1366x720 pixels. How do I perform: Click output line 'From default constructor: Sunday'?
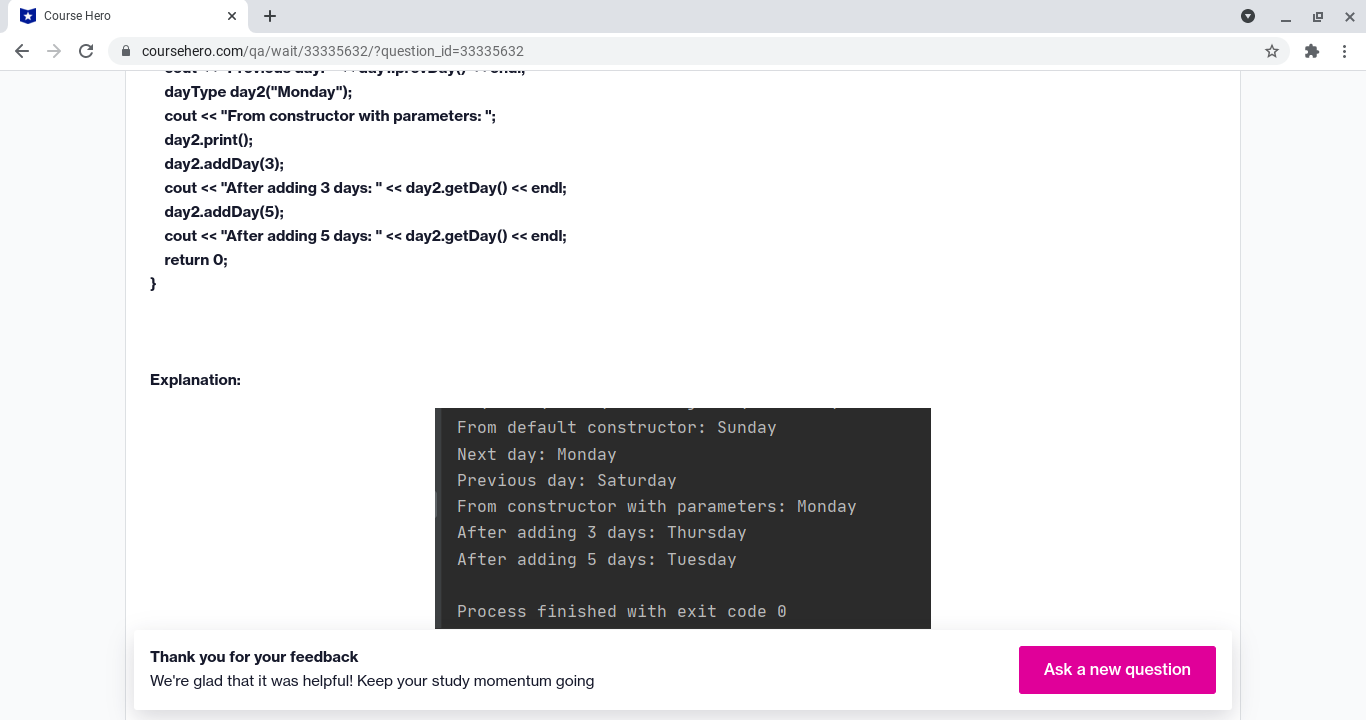point(617,428)
